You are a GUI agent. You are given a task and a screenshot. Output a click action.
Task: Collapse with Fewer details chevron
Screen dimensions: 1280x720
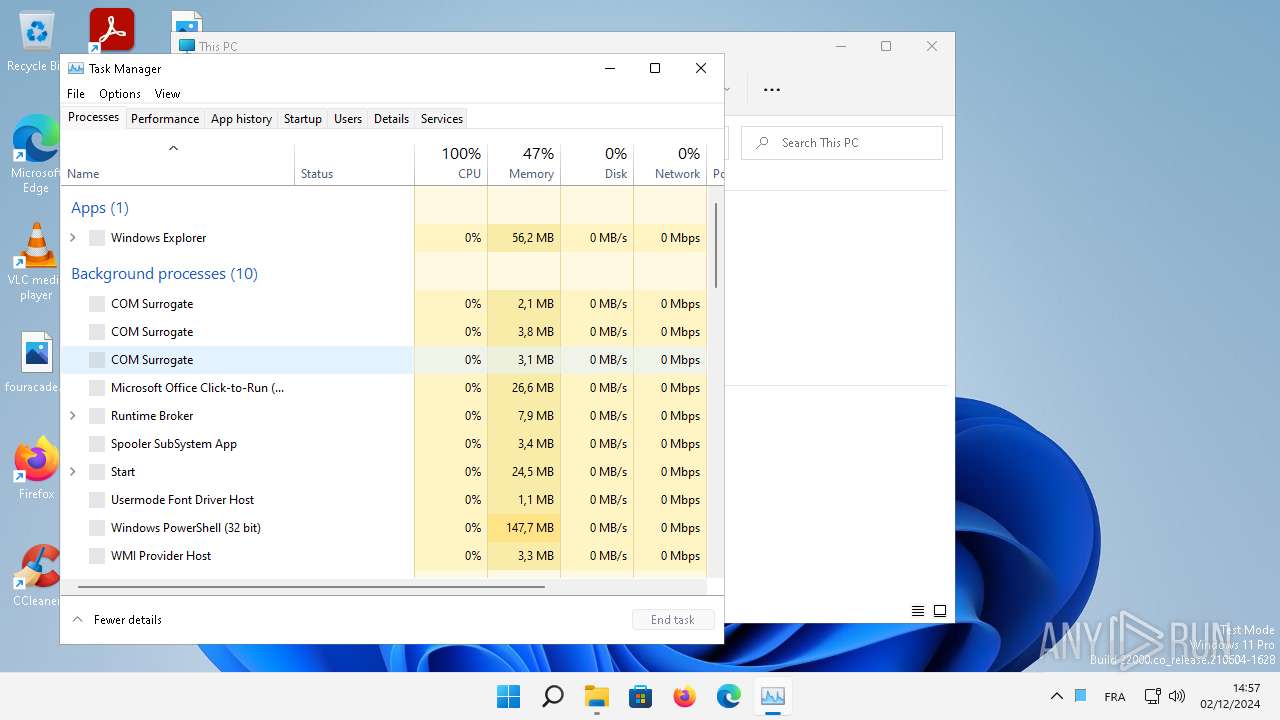(x=77, y=620)
